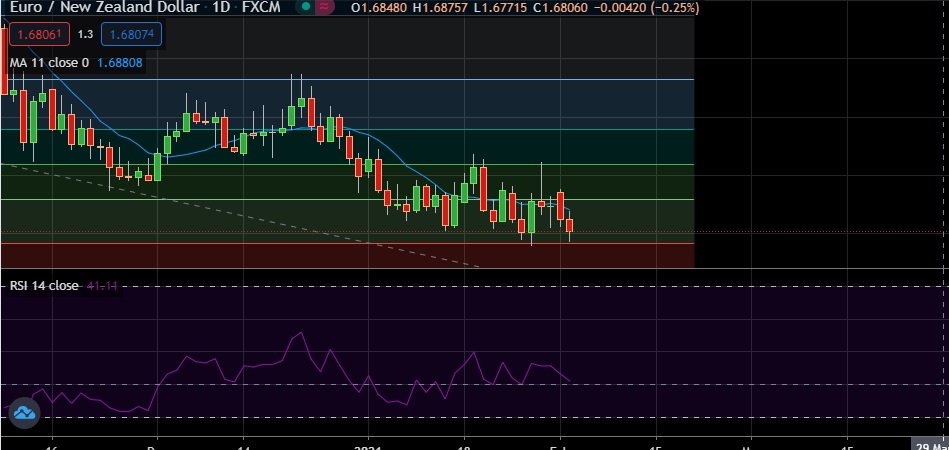Click the high value H1.68757
Screen dimensions: 949x450
(x=440, y=8)
